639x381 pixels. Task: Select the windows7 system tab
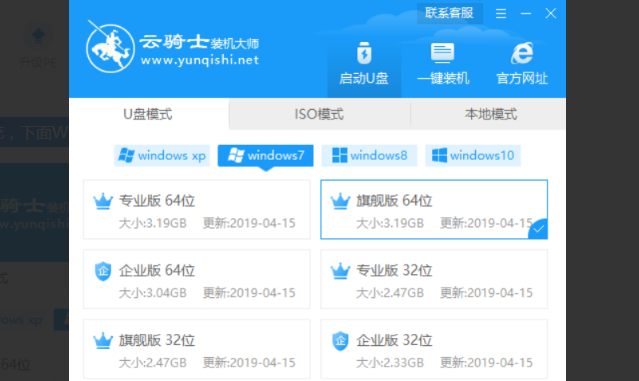[266, 155]
